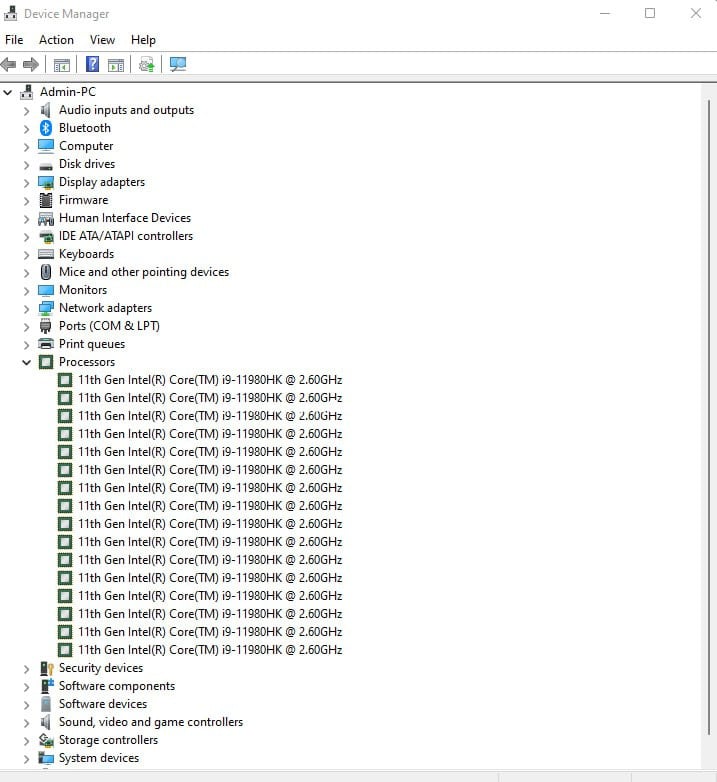Screen dimensions: 717x782
Task: Expand the Display adapters category
Action: pos(27,182)
